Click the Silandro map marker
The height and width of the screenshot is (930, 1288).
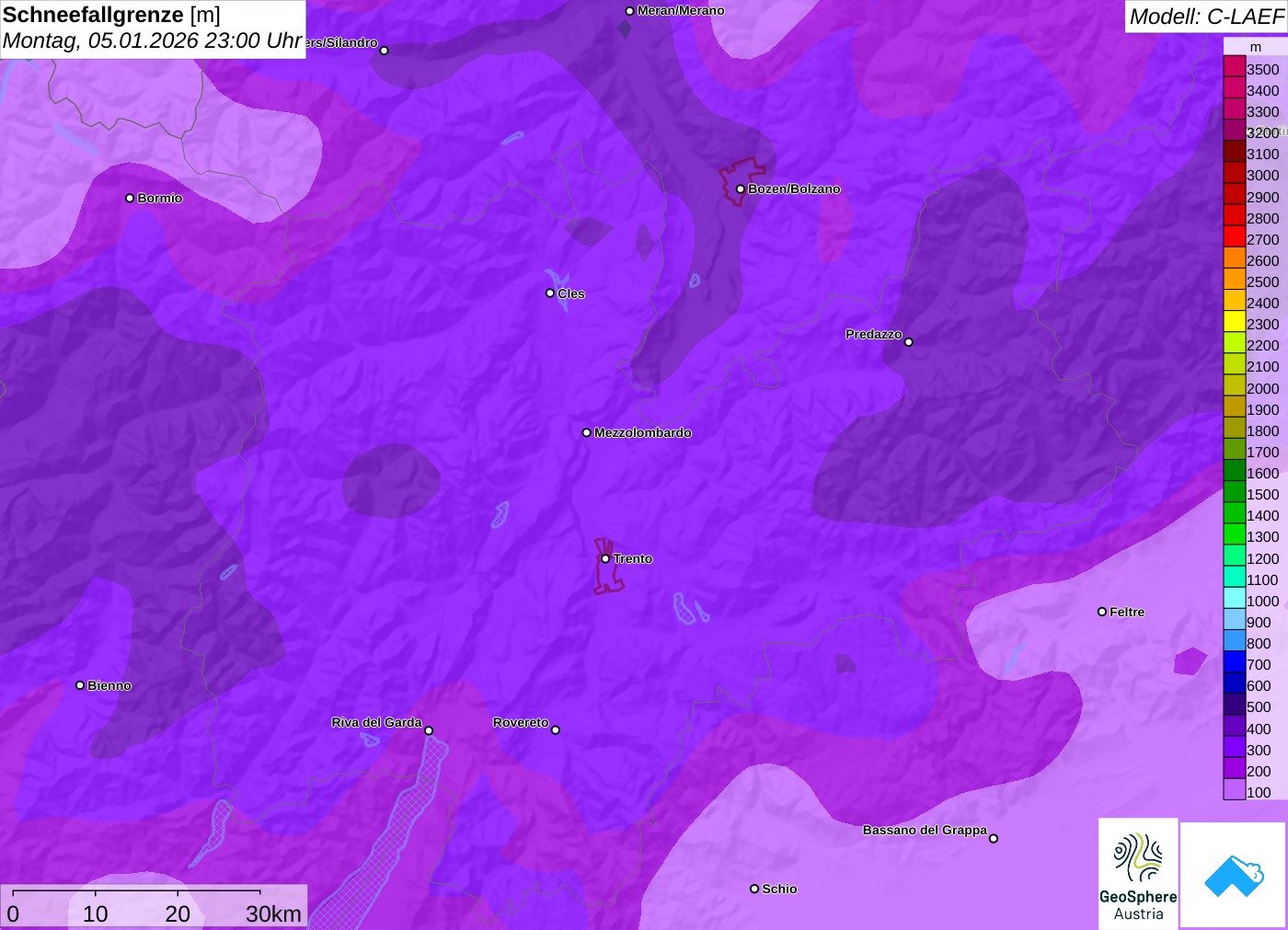coord(385,51)
